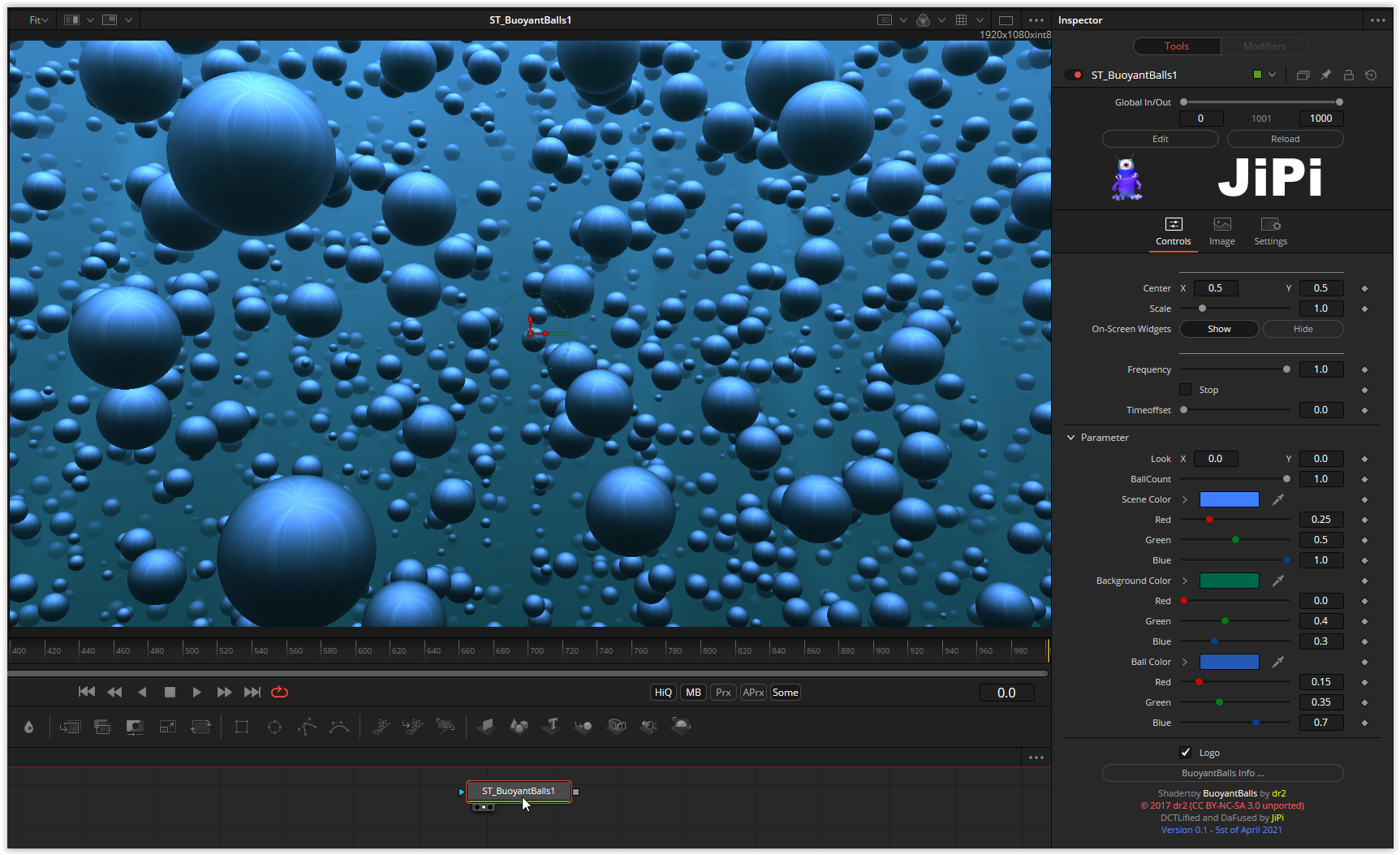
Task: Uncheck the Logo checkbox
Action: (x=1185, y=753)
